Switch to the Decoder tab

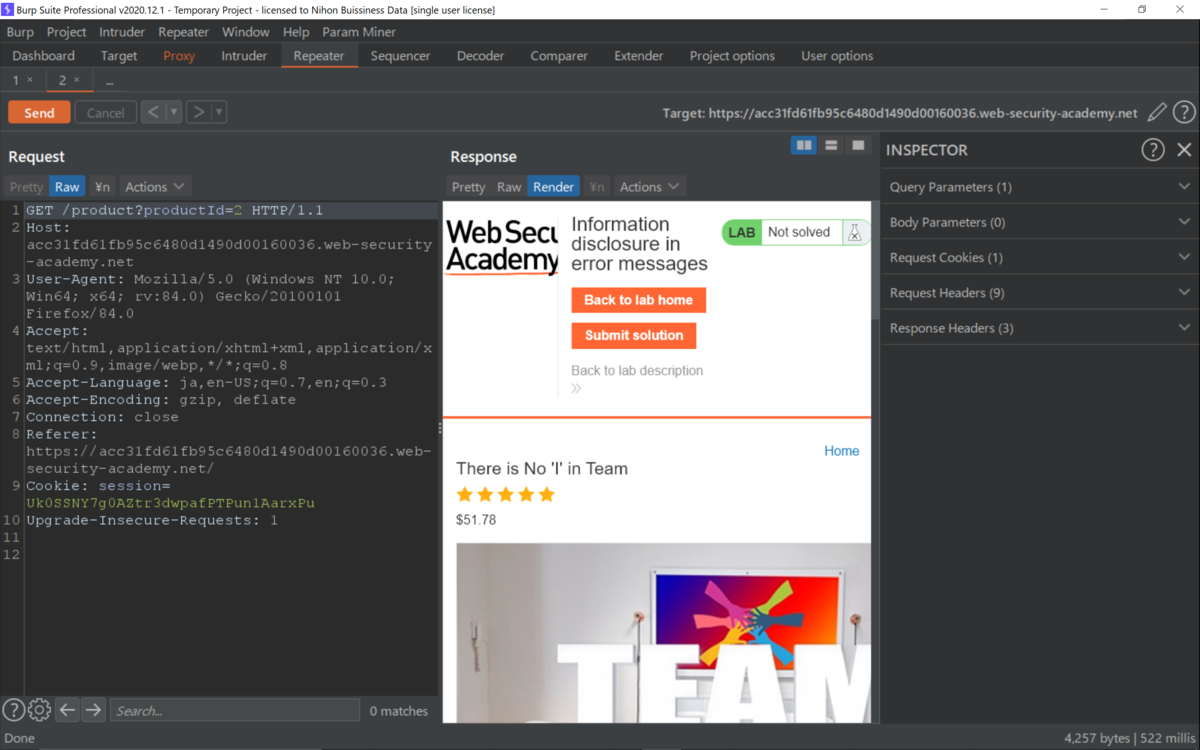tap(480, 56)
